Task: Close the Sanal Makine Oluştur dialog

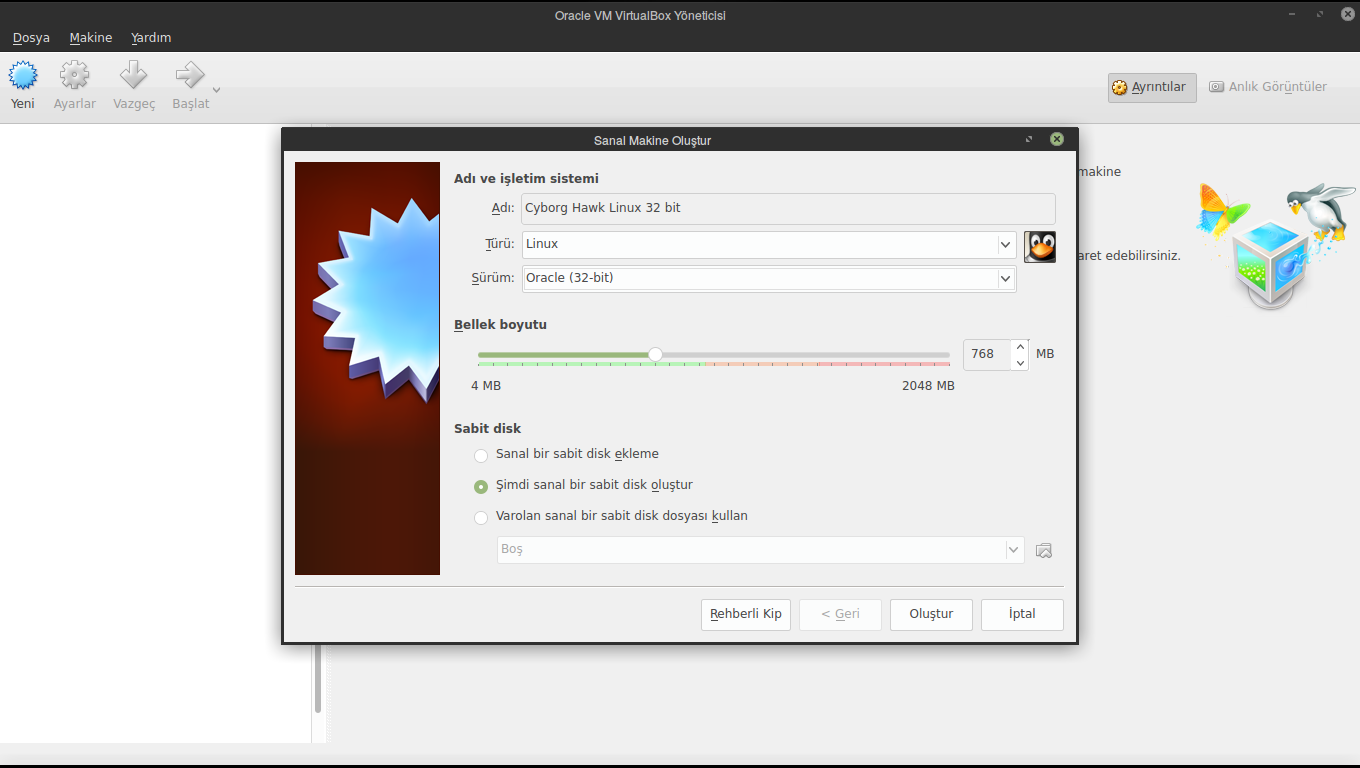Action: point(1056,139)
